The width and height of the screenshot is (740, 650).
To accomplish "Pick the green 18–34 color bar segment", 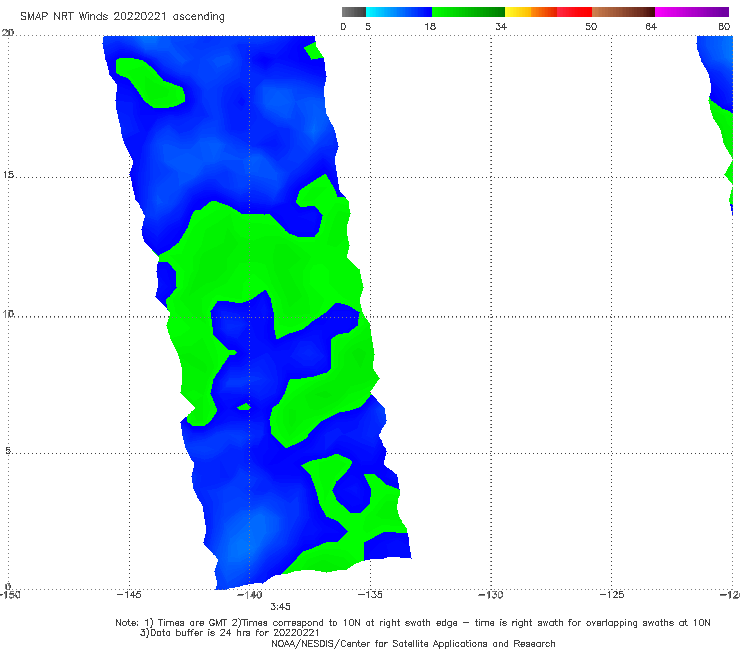I will pyautogui.click(x=468, y=12).
